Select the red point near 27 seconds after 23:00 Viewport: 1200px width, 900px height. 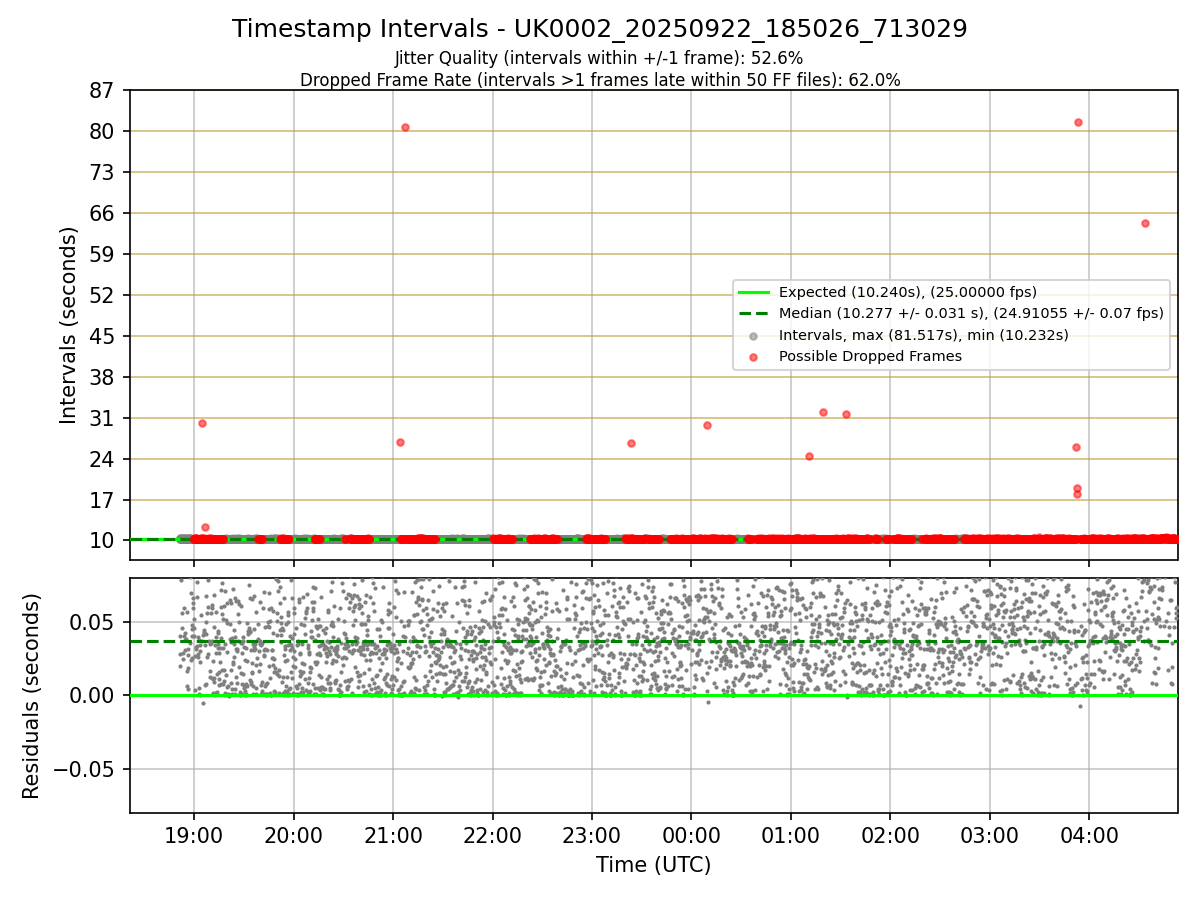coord(631,443)
